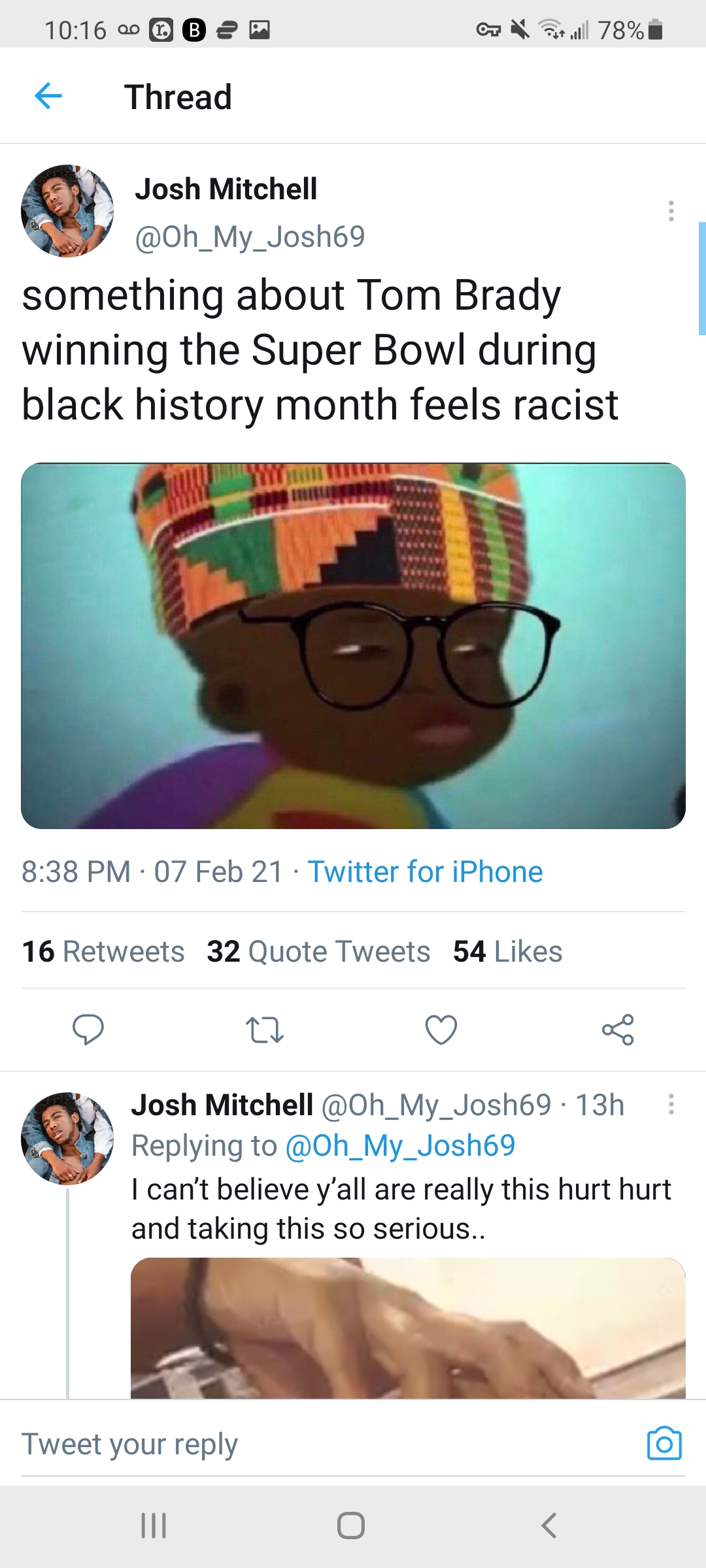Open three-dot menu on main tweet
The width and height of the screenshot is (706, 1568).
[x=671, y=210]
